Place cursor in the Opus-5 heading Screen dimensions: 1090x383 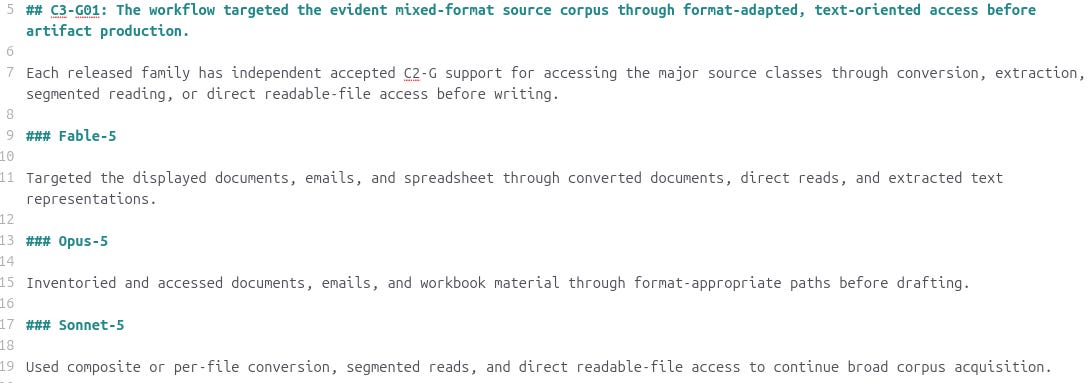(67, 241)
